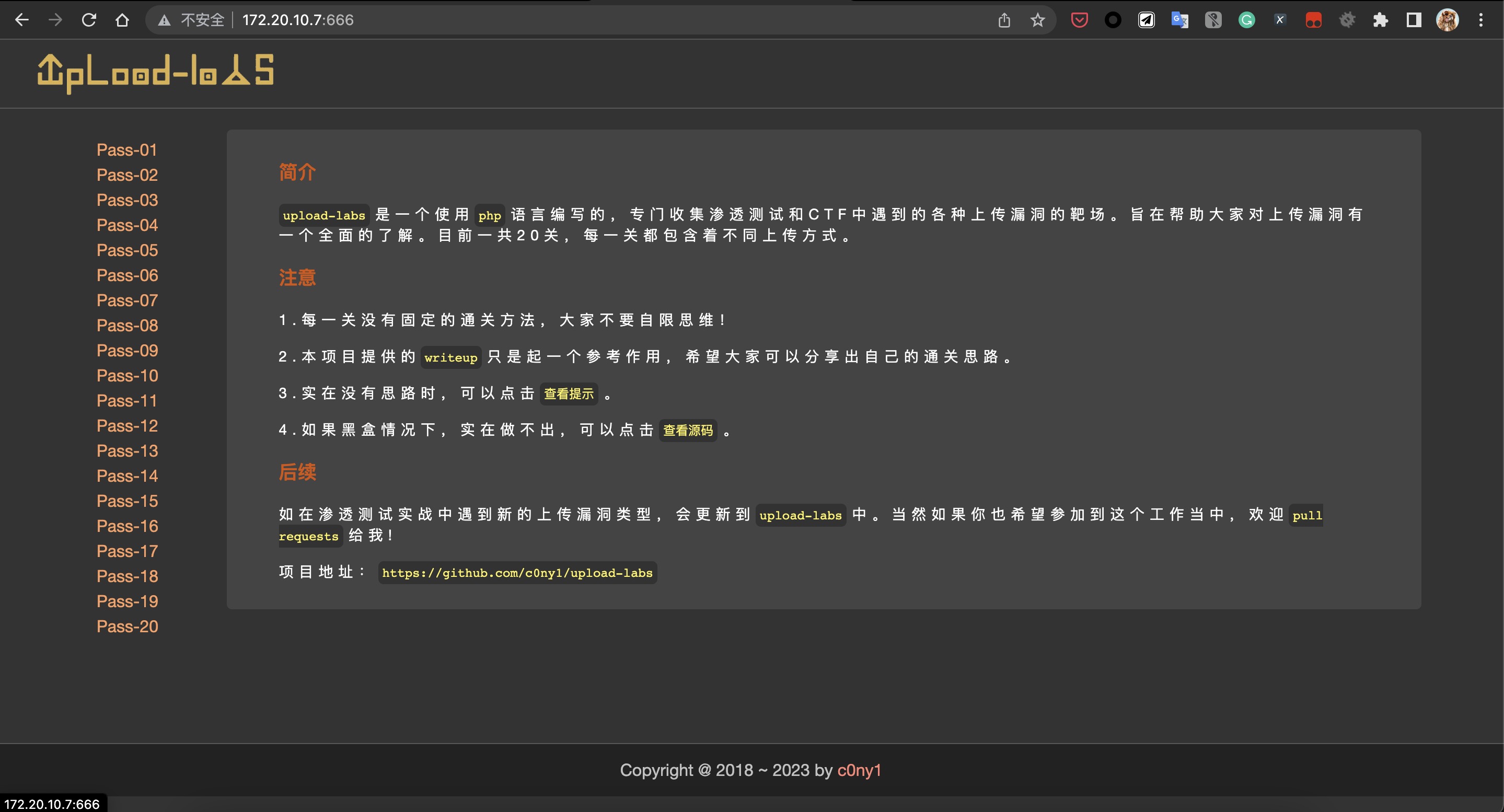Click the user profile avatar
Viewport: 1504px width, 812px height.
point(1448,20)
